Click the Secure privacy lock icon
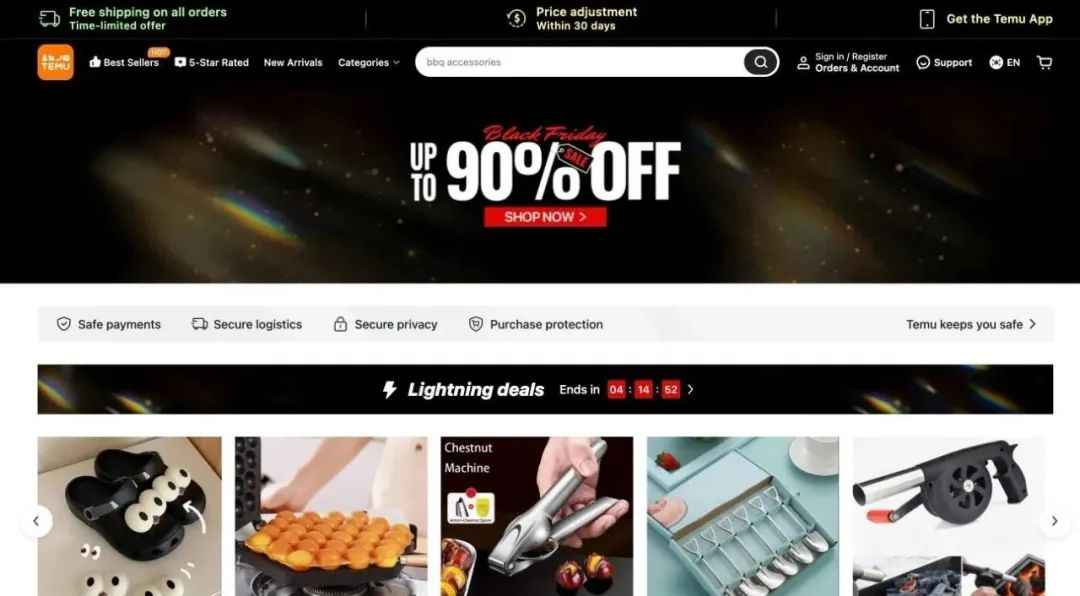This screenshot has height=596, width=1080. [340, 324]
